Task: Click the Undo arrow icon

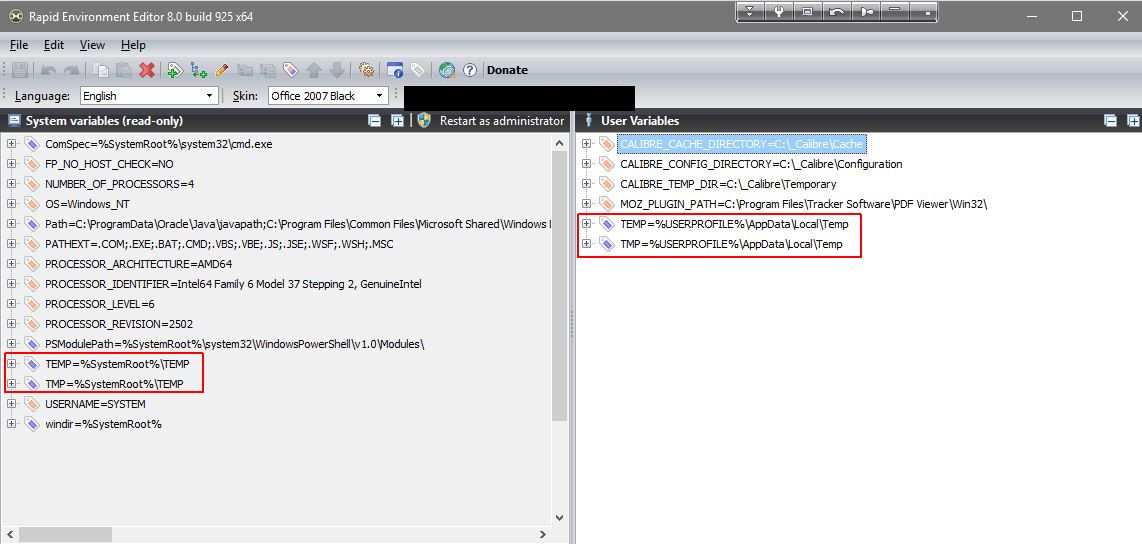Action: tap(49, 70)
